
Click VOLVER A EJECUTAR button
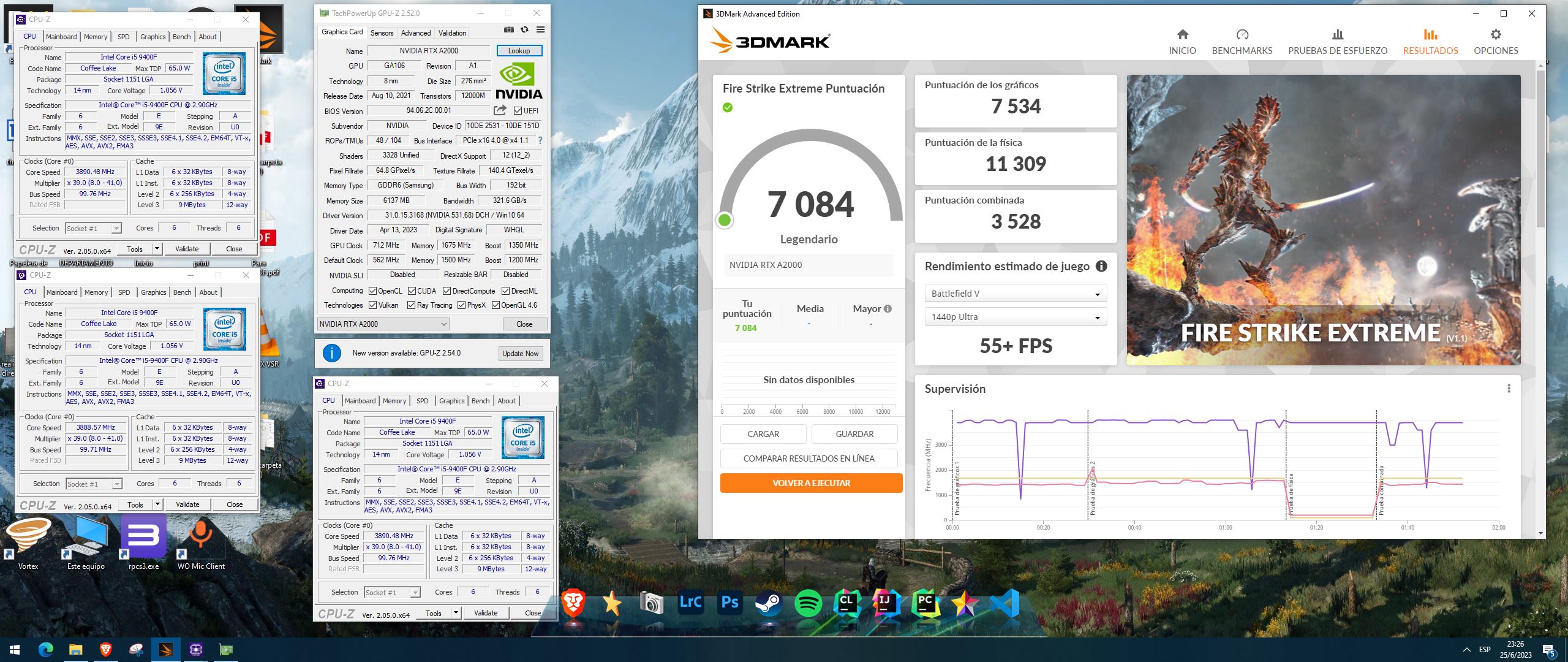(811, 483)
